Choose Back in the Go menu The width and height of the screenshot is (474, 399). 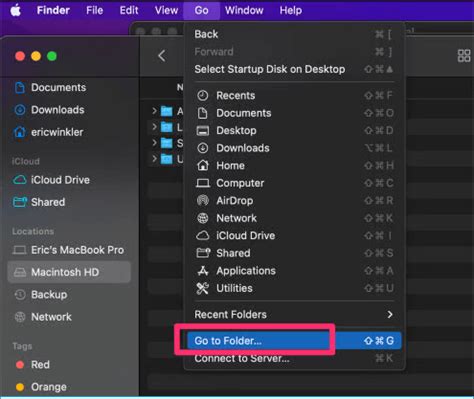(294, 34)
